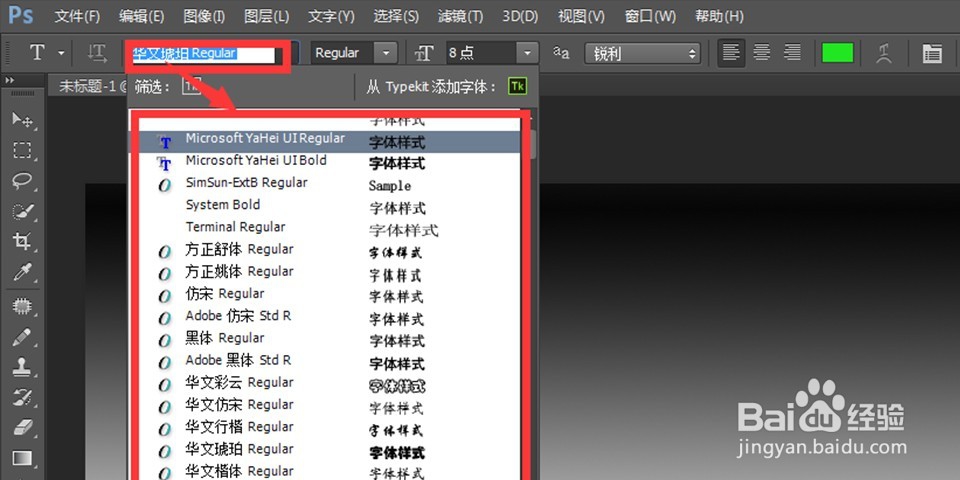Set center text alignment
960x480 pixels.
(x=762, y=53)
